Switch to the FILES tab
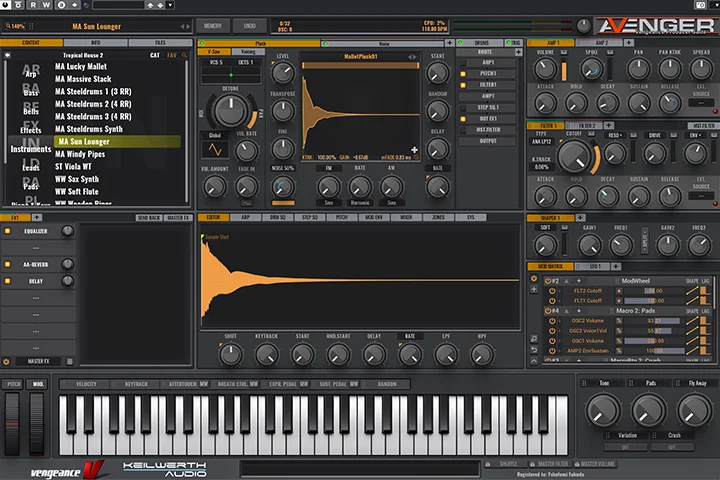Image resolution: width=720 pixels, height=480 pixels. [x=160, y=43]
